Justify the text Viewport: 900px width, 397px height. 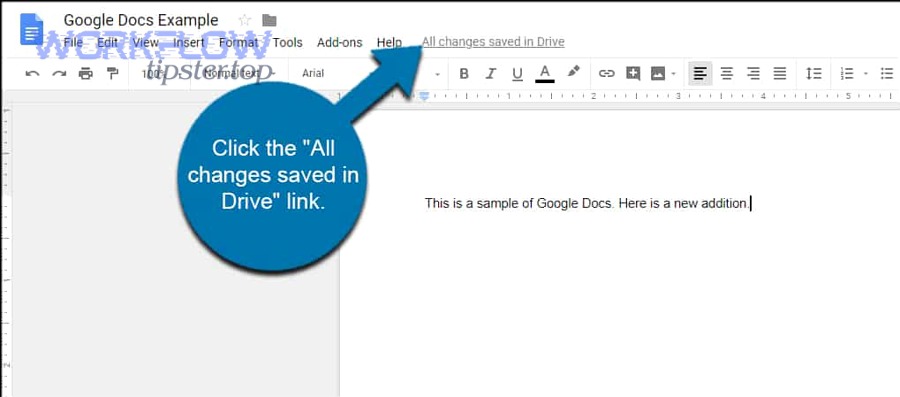(779, 73)
